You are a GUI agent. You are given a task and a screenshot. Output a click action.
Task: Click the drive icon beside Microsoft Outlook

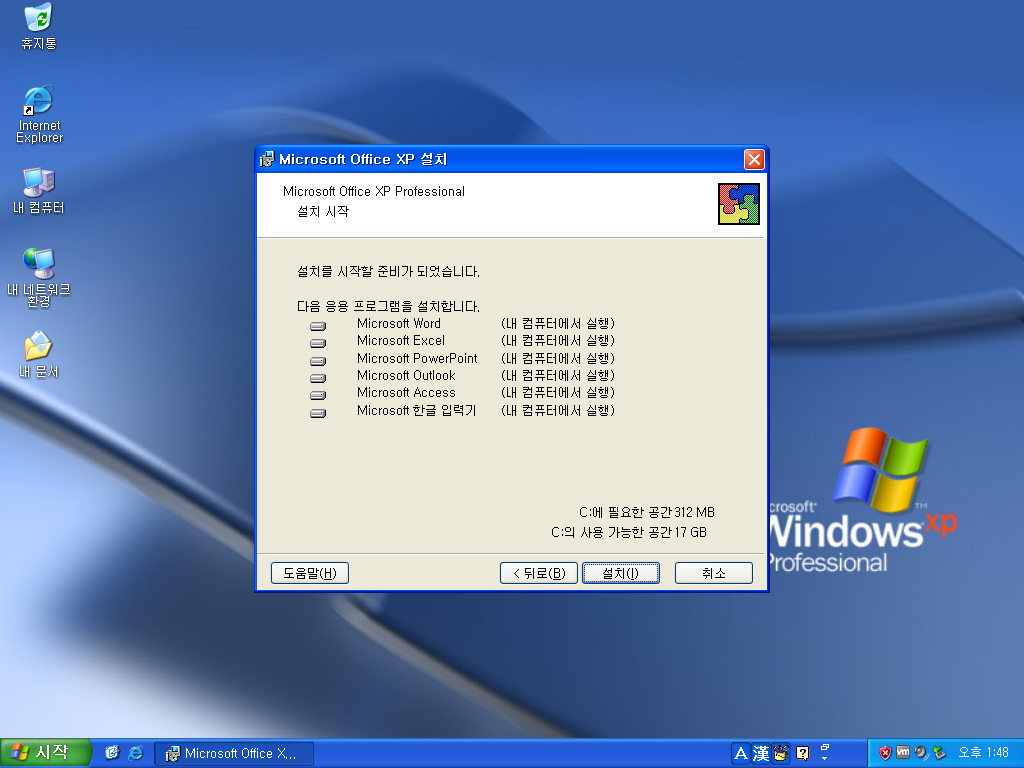318,377
